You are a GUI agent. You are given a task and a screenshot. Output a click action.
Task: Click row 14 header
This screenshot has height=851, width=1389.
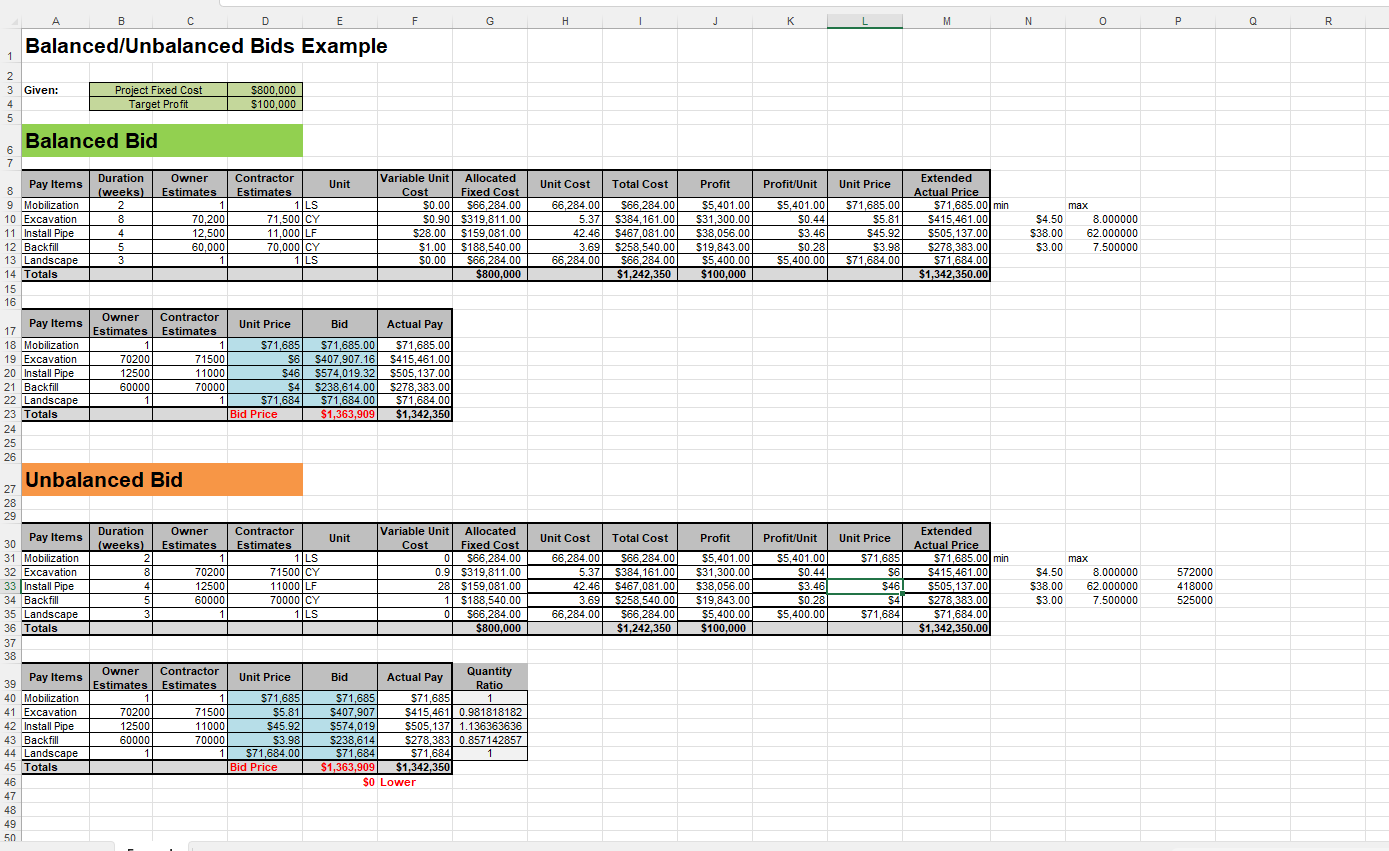click(x=8, y=274)
